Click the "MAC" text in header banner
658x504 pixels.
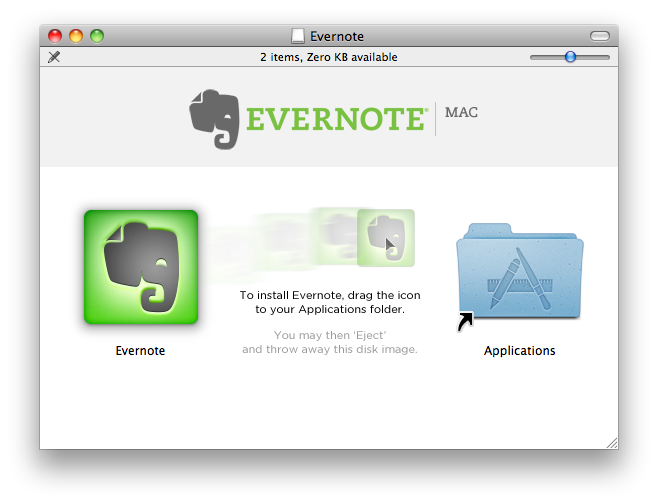click(461, 112)
